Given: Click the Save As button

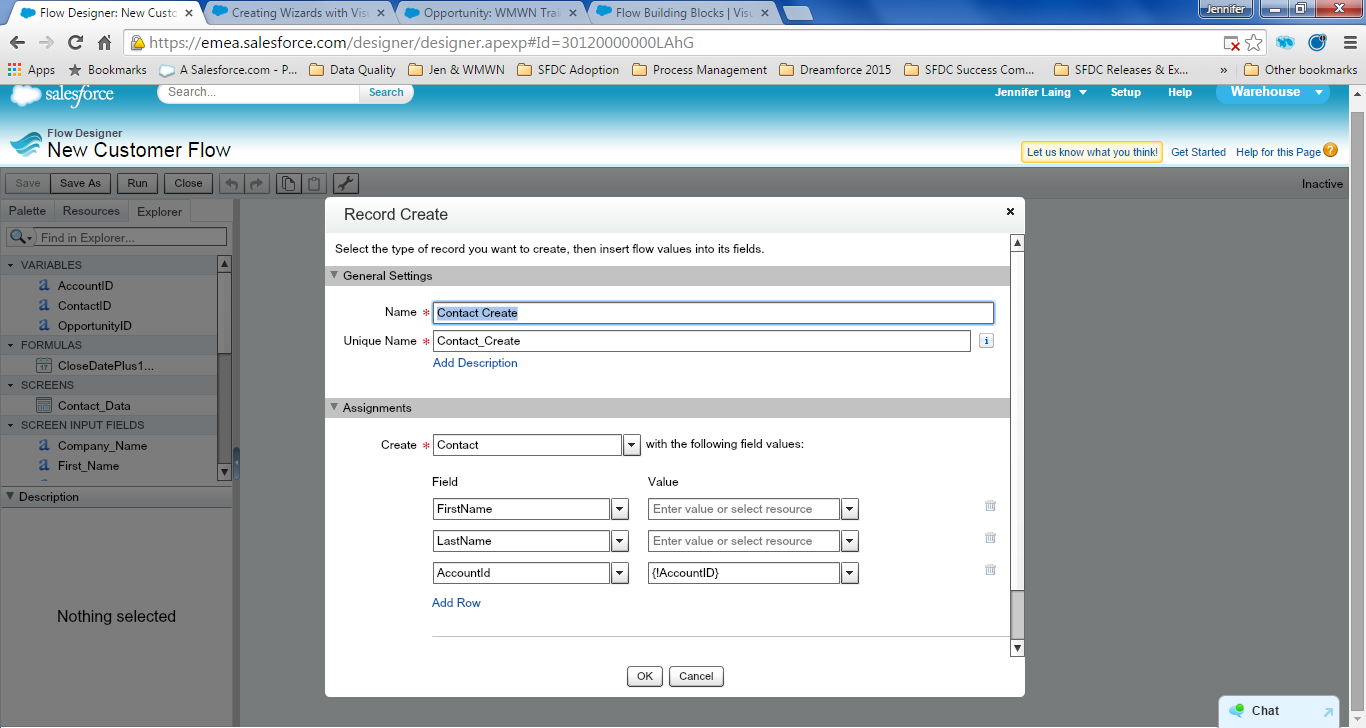Looking at the screenshot, I should [x=80, y=183].
